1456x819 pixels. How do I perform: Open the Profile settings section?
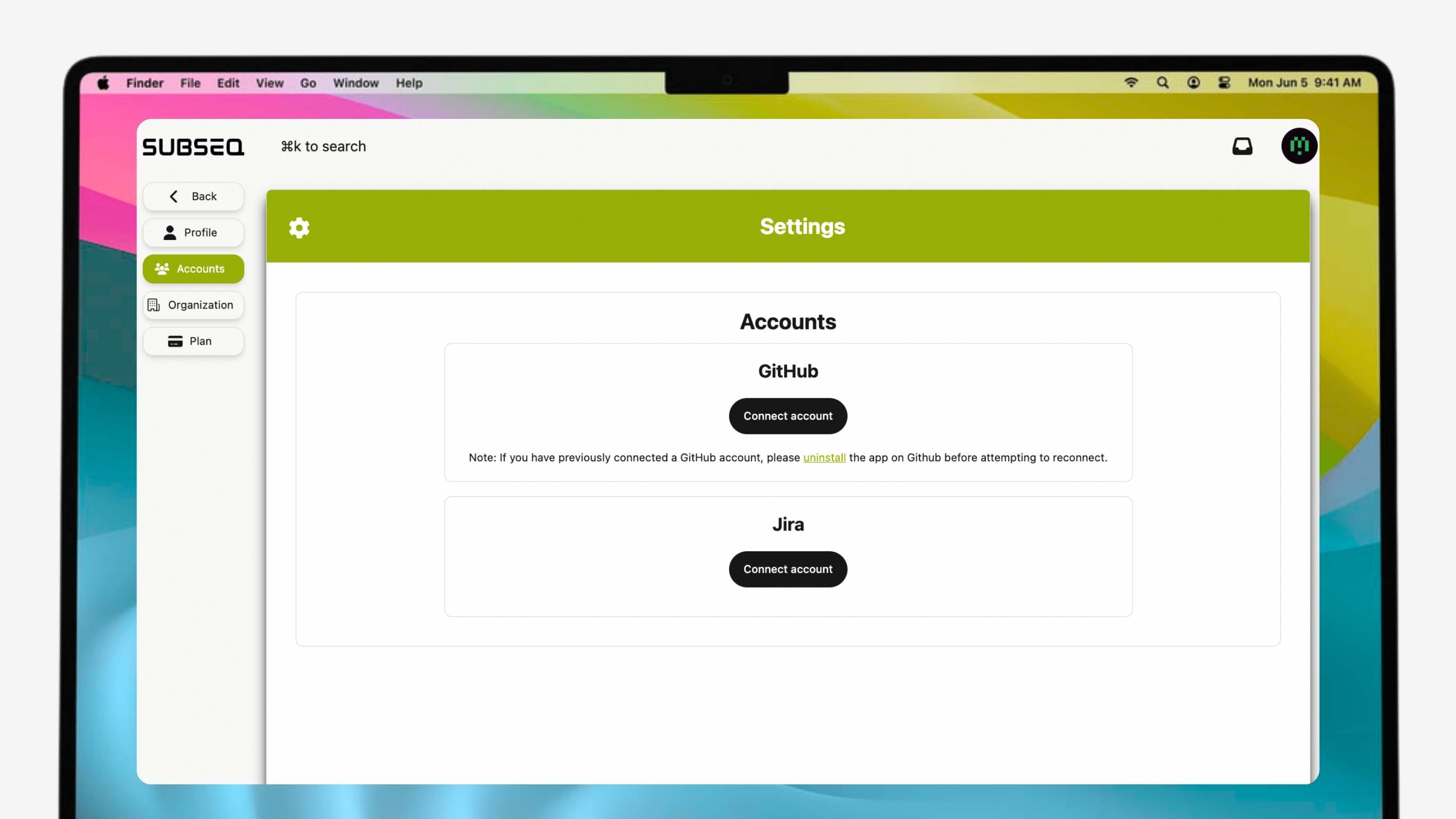193,232
